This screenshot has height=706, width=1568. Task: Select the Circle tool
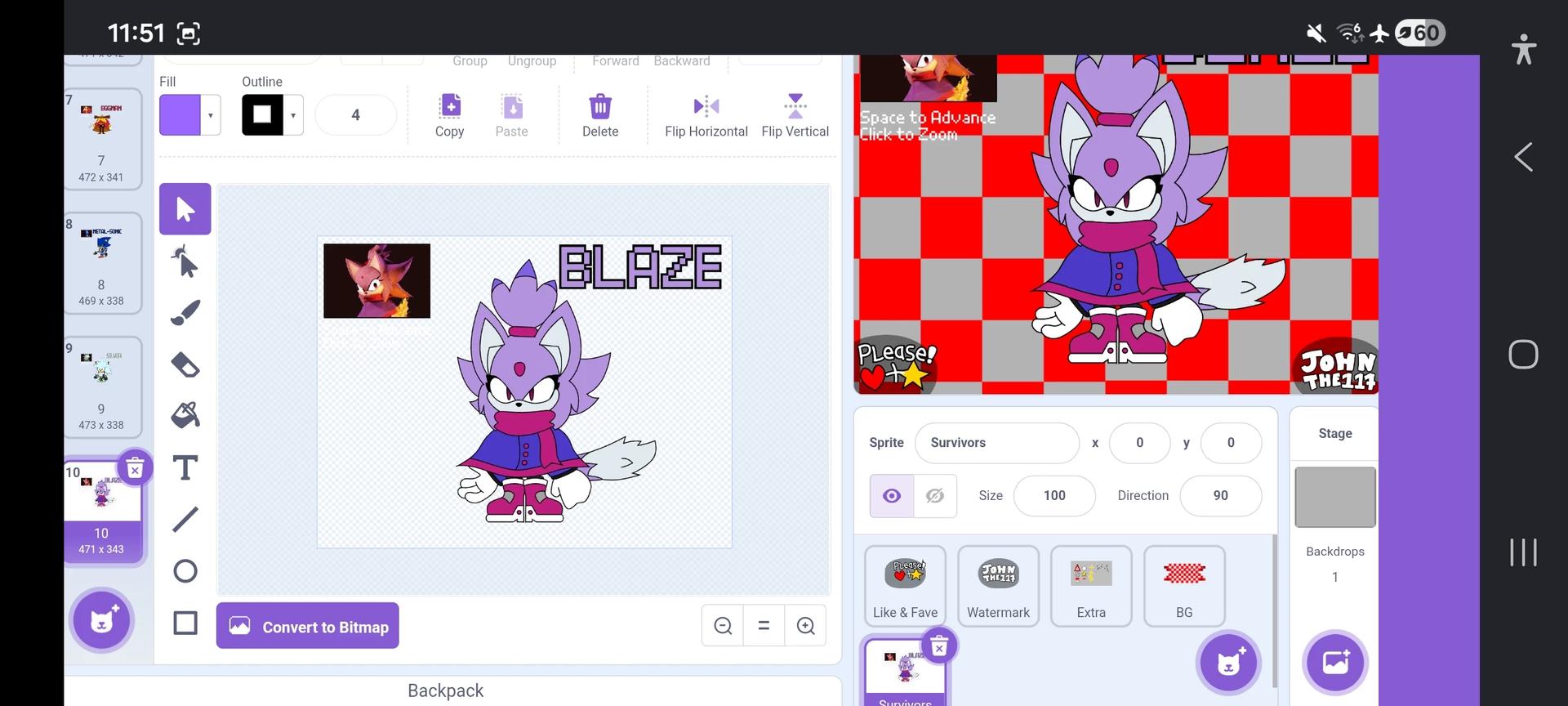pyautogui.click(x=185, y=571)
